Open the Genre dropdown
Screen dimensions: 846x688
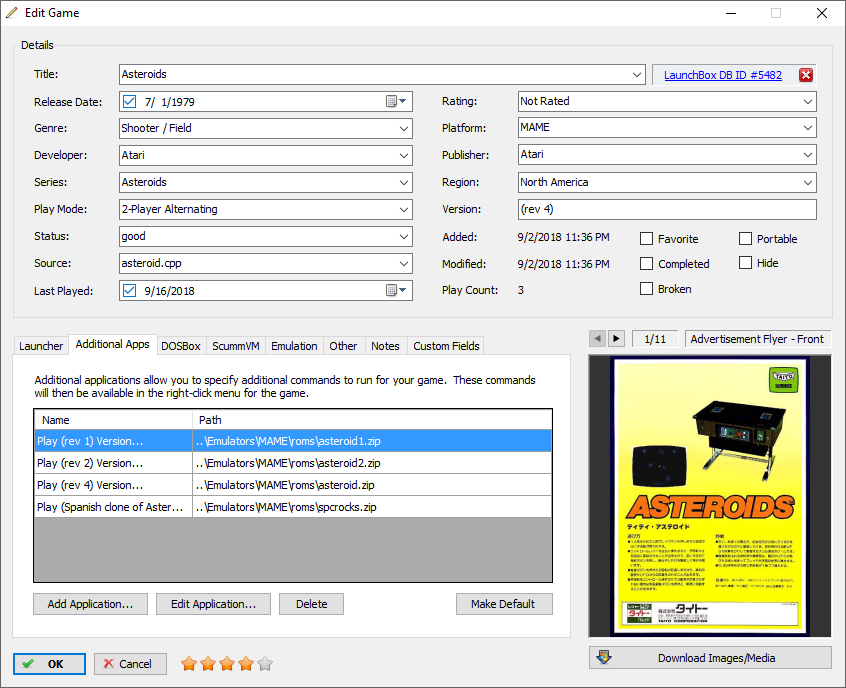click(x=404, y=128)
